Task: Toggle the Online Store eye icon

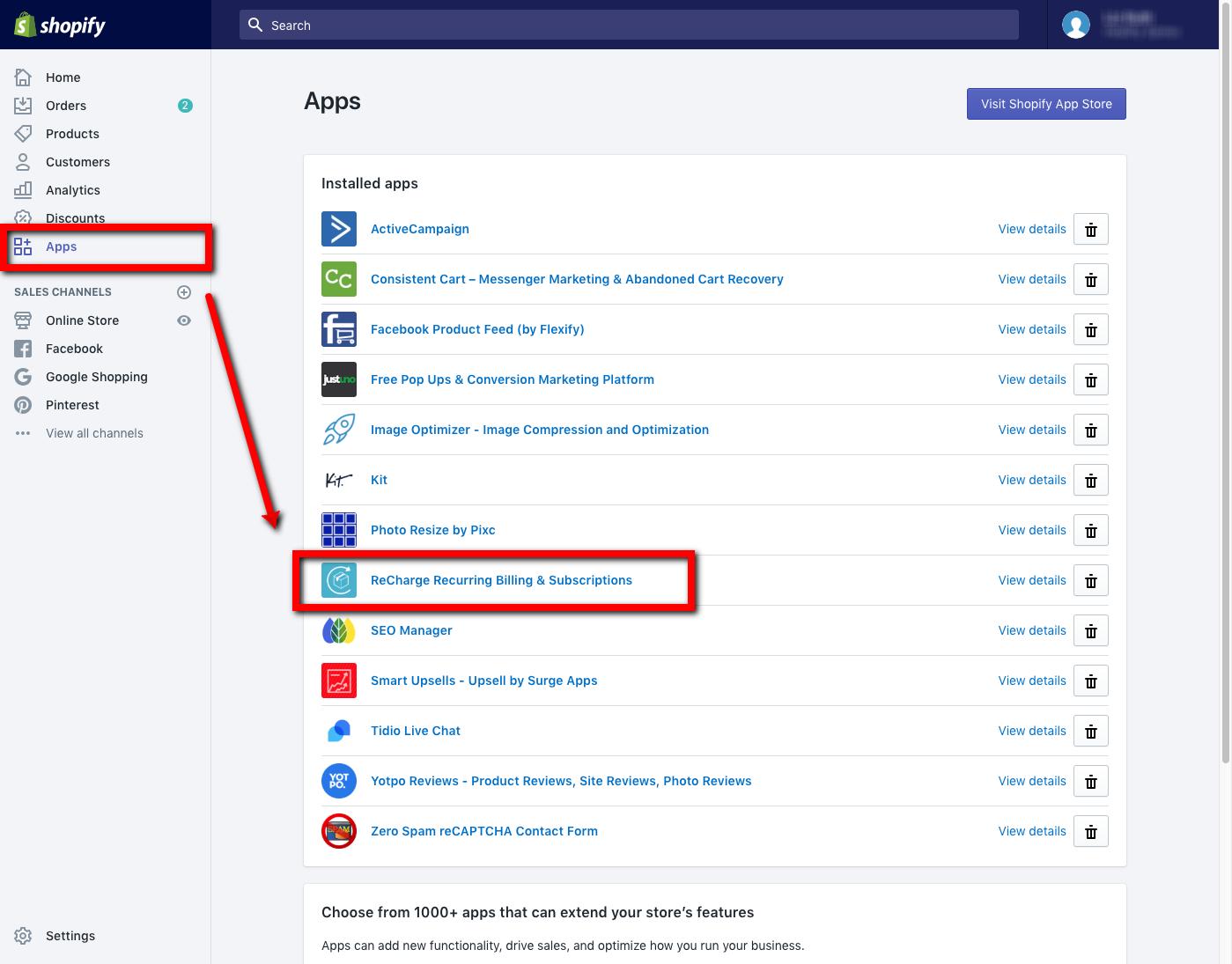Action: tap(184, 320)
